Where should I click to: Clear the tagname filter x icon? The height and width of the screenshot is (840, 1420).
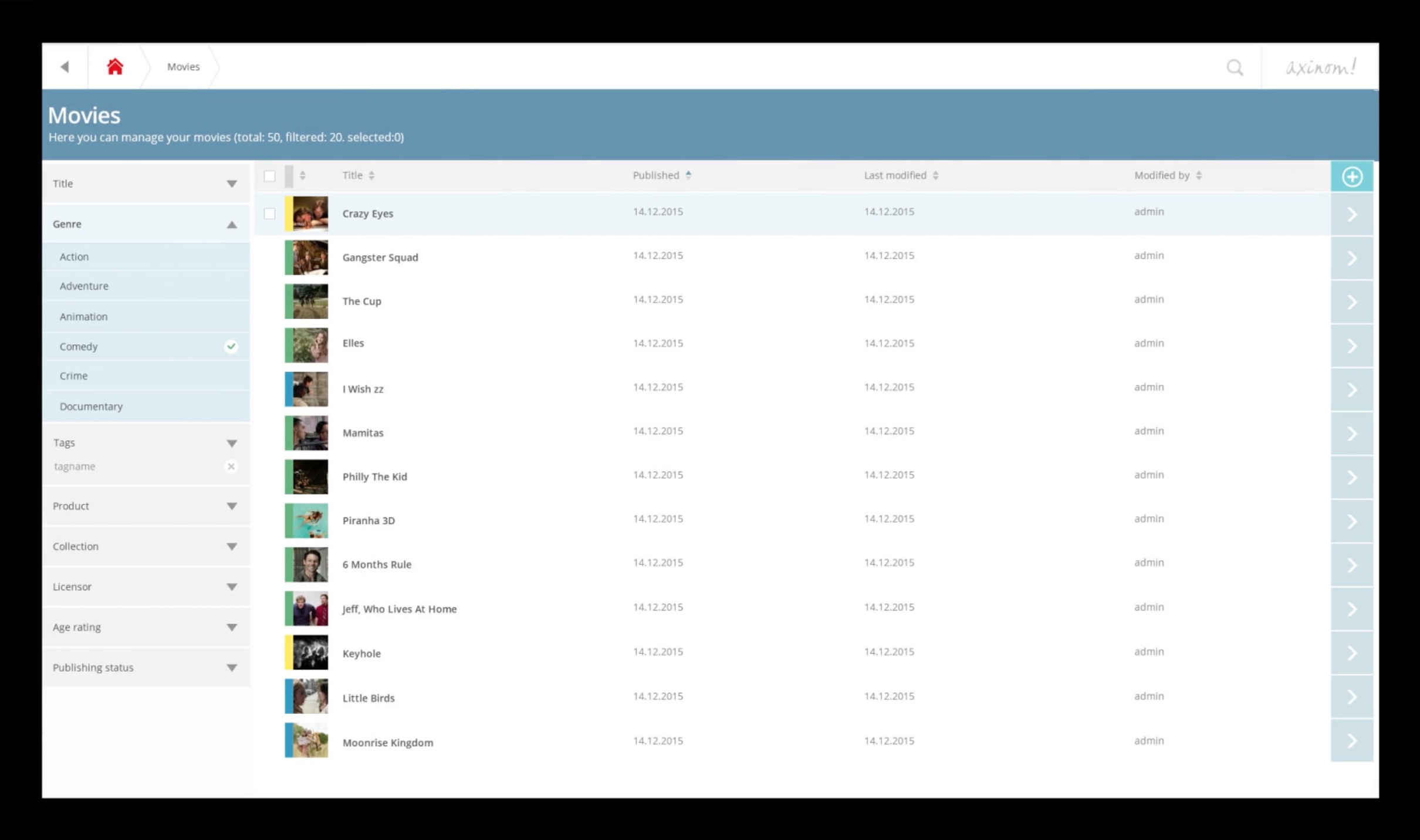click(231, 466)
